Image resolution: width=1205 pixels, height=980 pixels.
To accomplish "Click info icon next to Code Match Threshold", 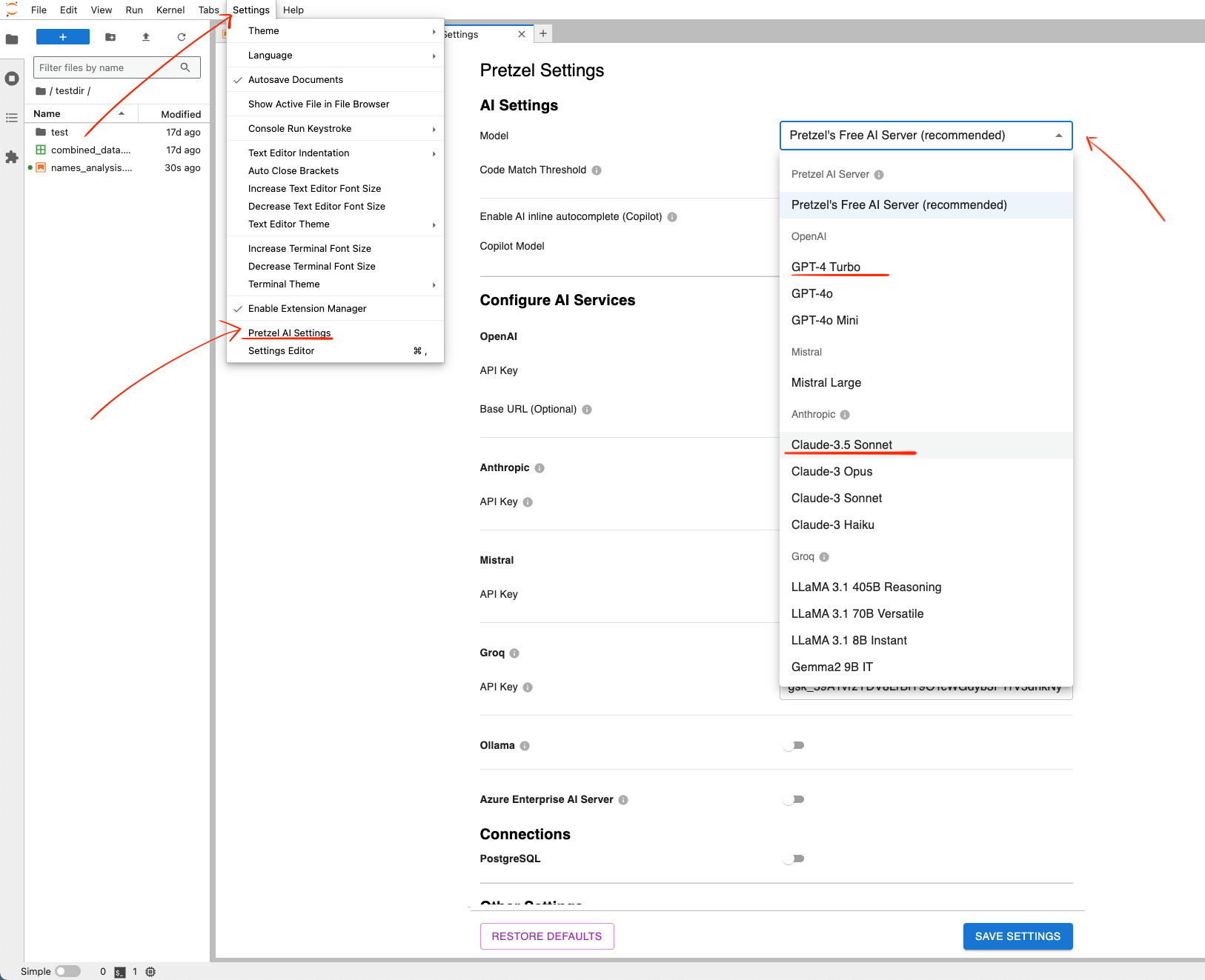I will (597, 170).
